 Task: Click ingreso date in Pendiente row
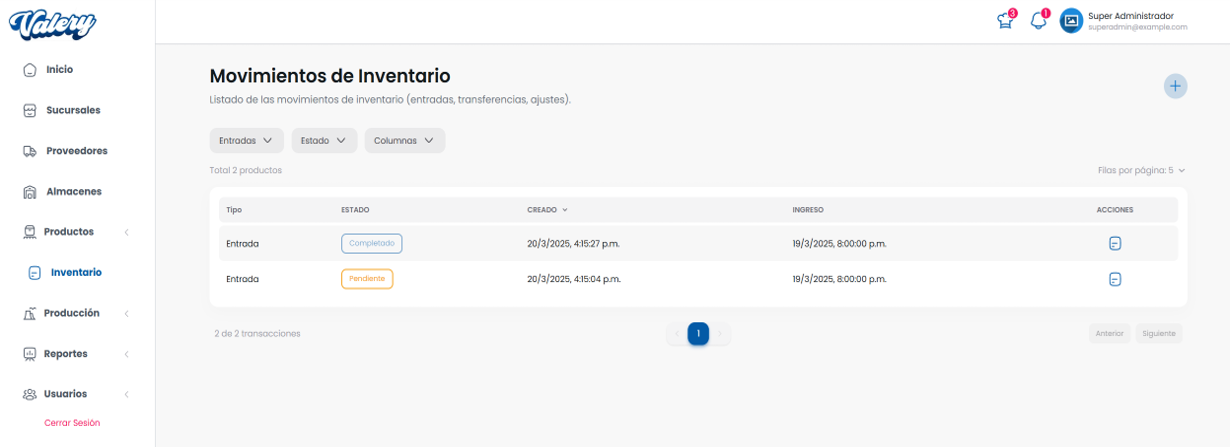(x=839, y=279)
